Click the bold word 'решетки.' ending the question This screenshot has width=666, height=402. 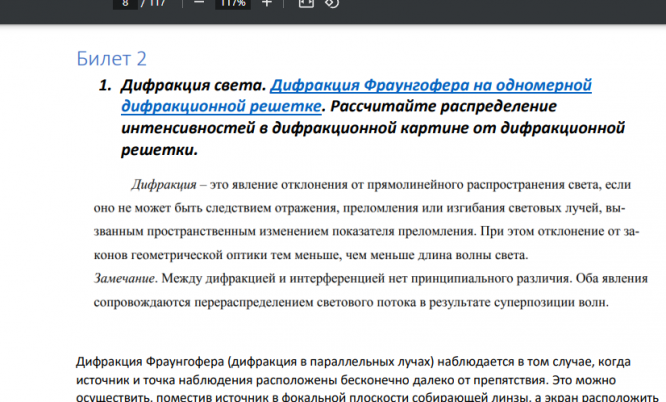click(159, 150)
